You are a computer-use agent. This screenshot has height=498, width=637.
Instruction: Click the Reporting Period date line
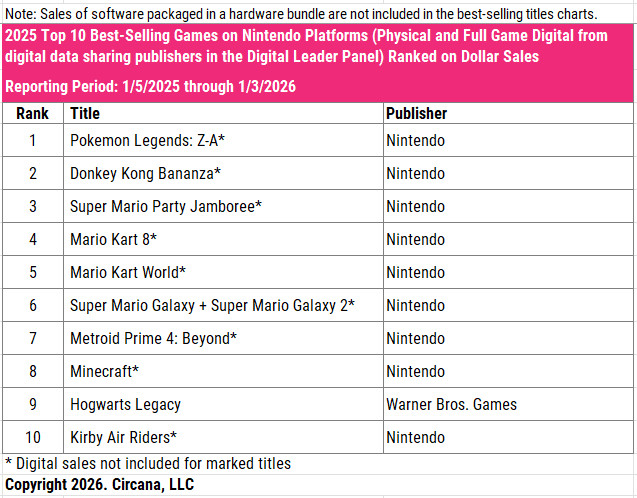coord(150,87)
